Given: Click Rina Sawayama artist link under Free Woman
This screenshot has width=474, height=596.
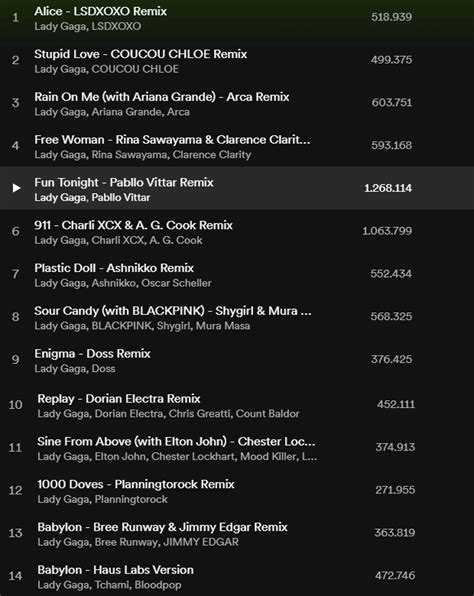Looking at the screenshot, I should [129, 155].
